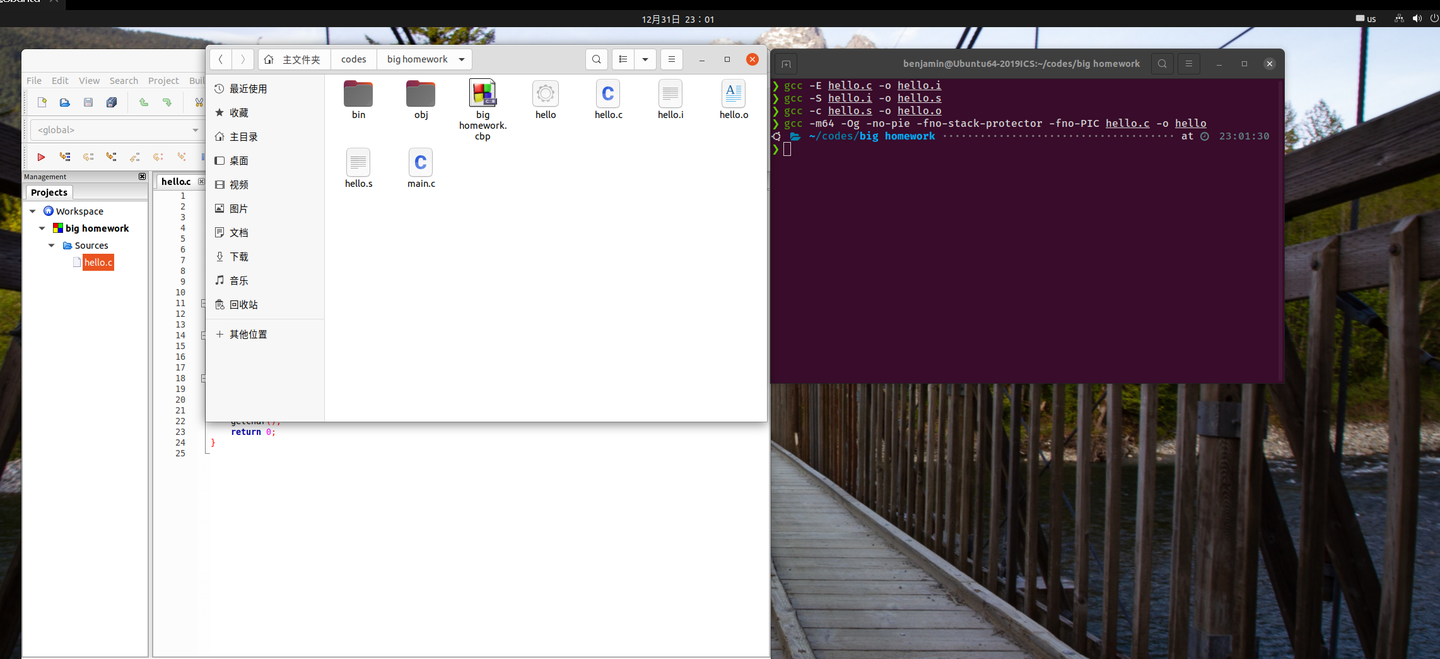Open the <global> scope combo box
The image size is (1440, 659).
[116, 130]
